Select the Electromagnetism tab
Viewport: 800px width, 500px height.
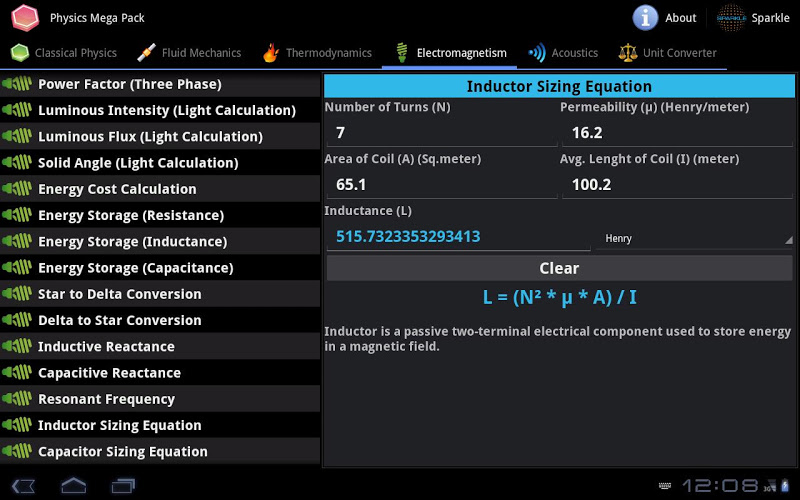[449, 53]
